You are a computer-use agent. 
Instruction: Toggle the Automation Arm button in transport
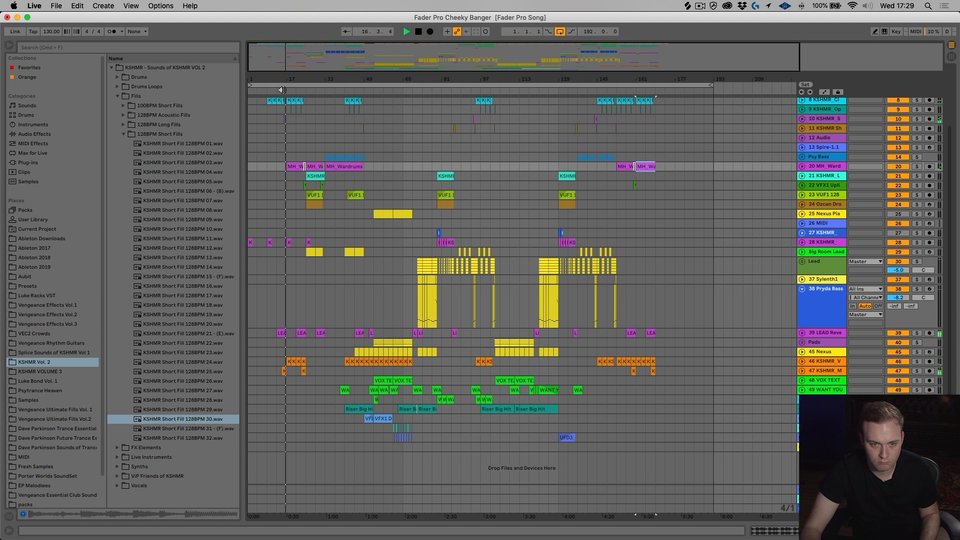coord(457,31)
